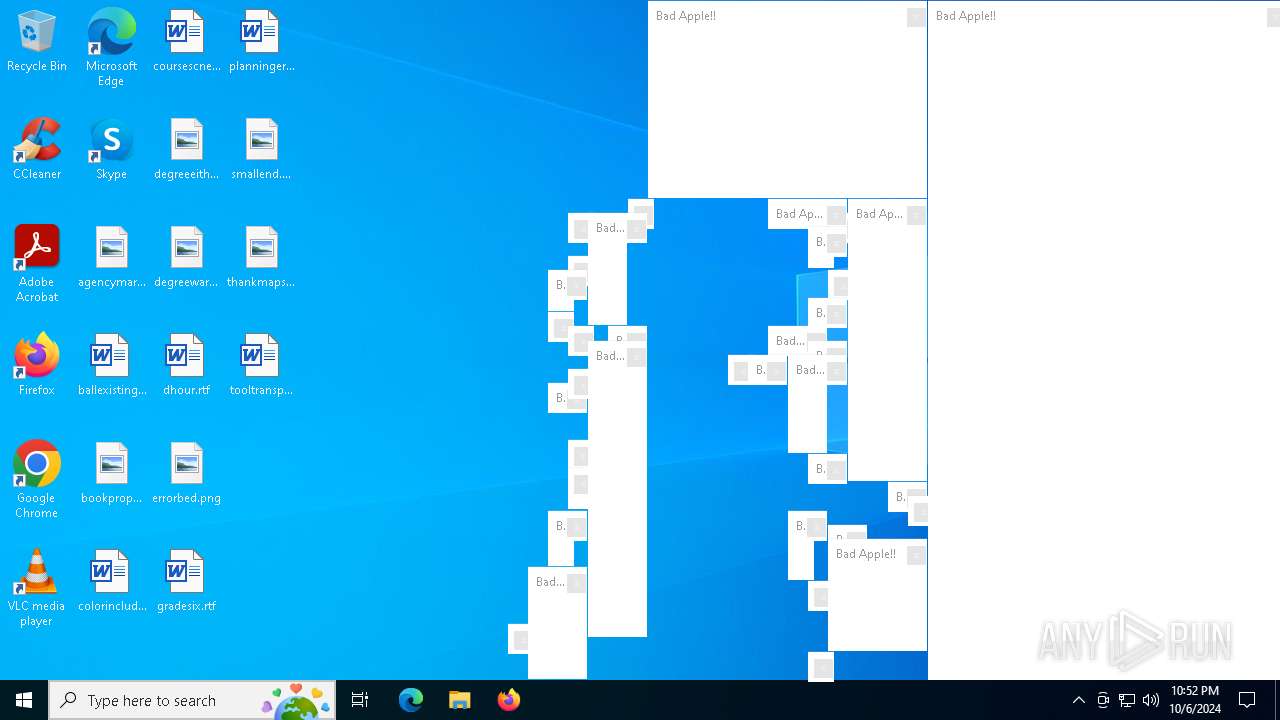Viewport: 1280px width, 720px height.
Task: Open the 10:52 PM clock and calendar
Action: (x=1195, y=700)
